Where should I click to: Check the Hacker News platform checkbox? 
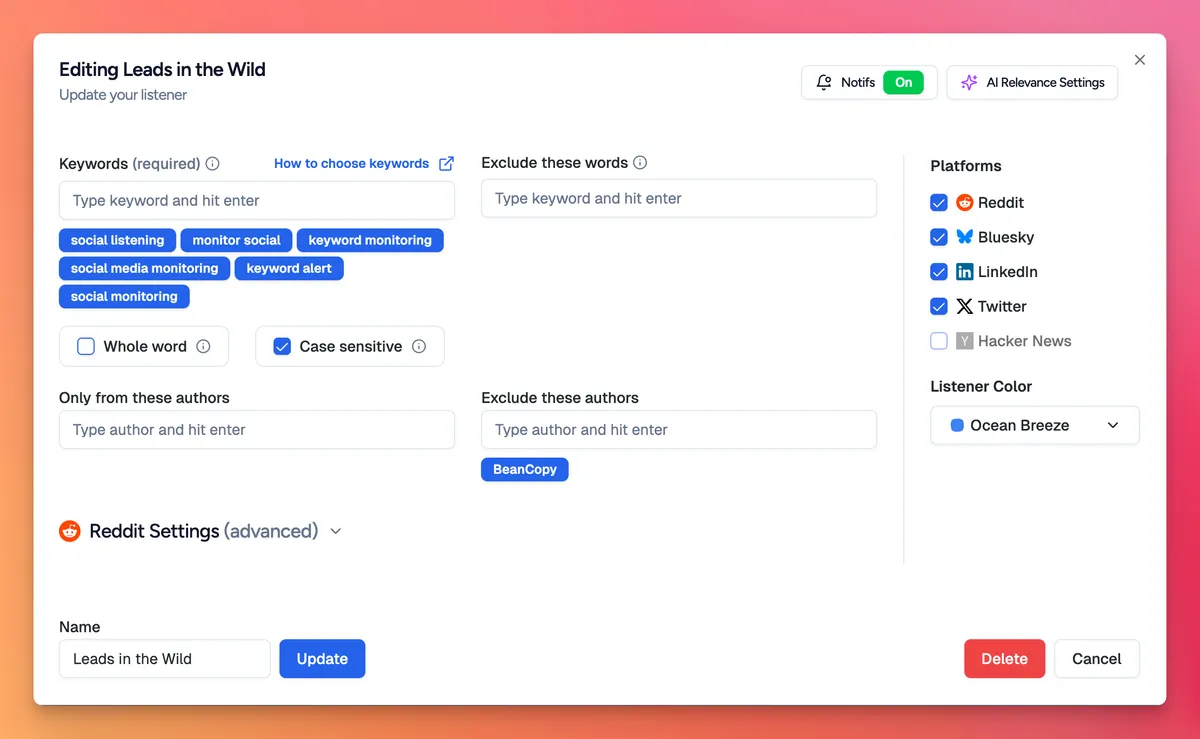pyautogui.click(x=939, y=341)
